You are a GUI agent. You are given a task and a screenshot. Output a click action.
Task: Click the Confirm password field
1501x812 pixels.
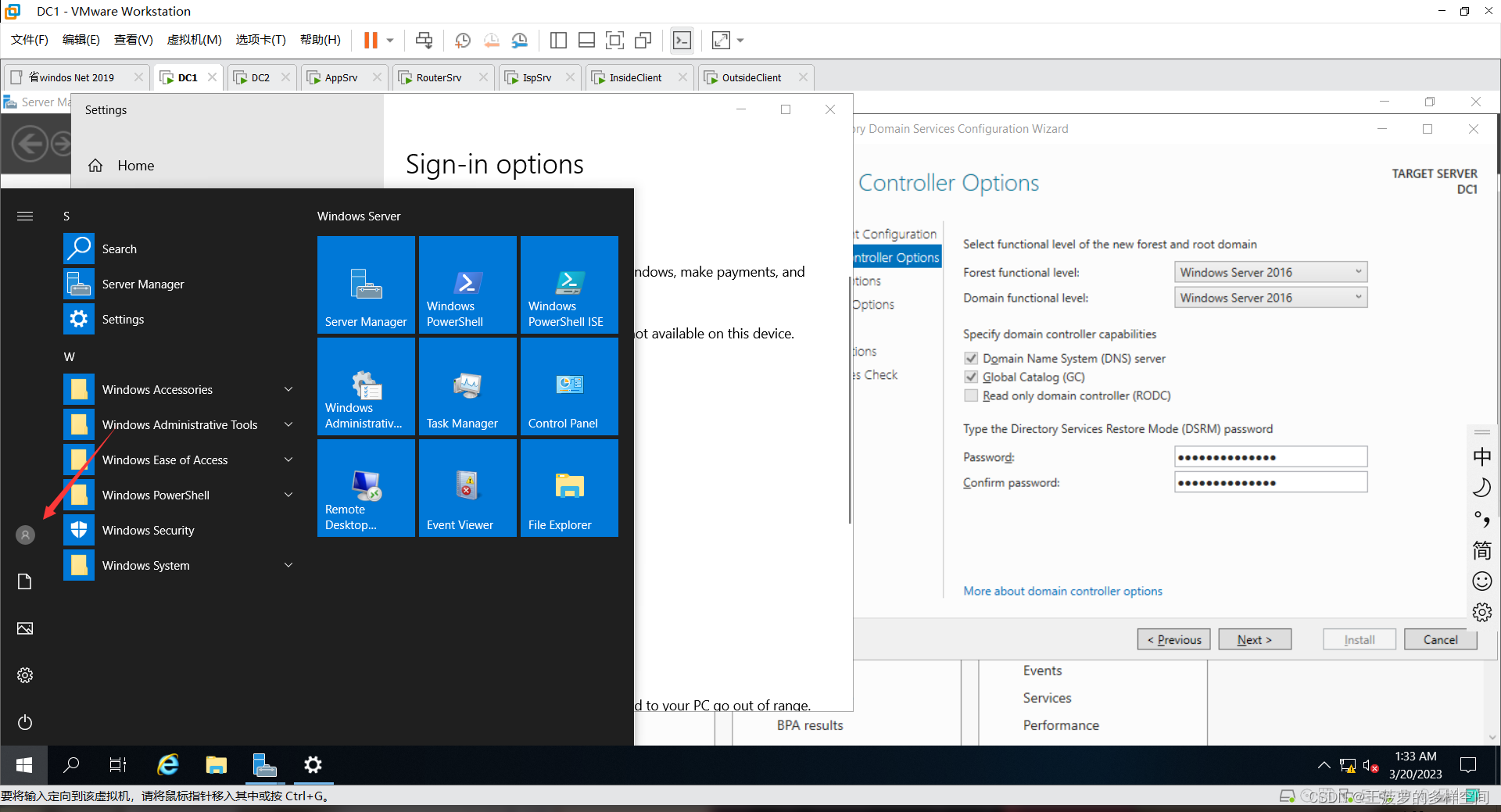click(x=1270, y=482)
